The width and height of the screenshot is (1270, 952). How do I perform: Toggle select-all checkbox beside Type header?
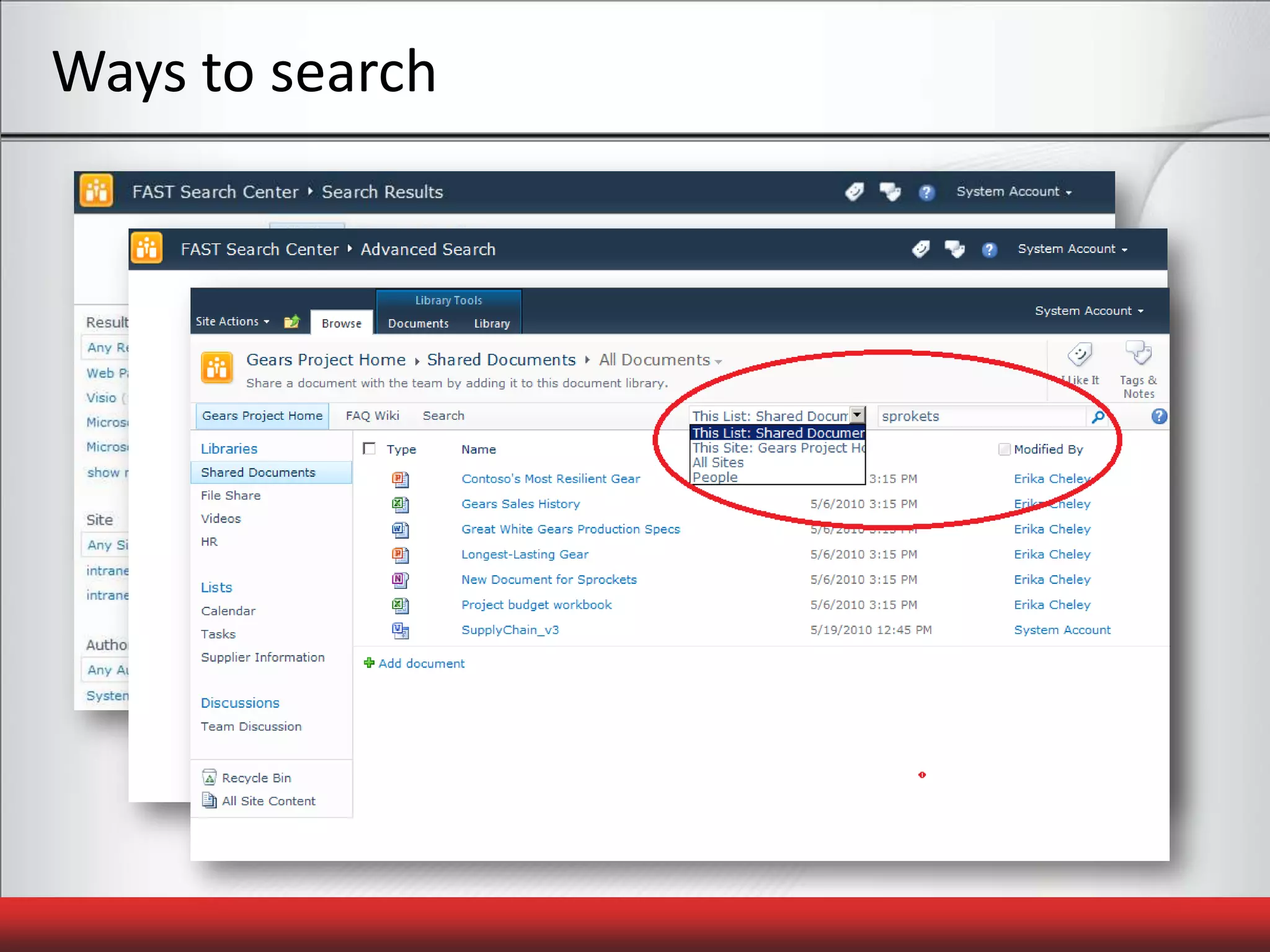369,448
